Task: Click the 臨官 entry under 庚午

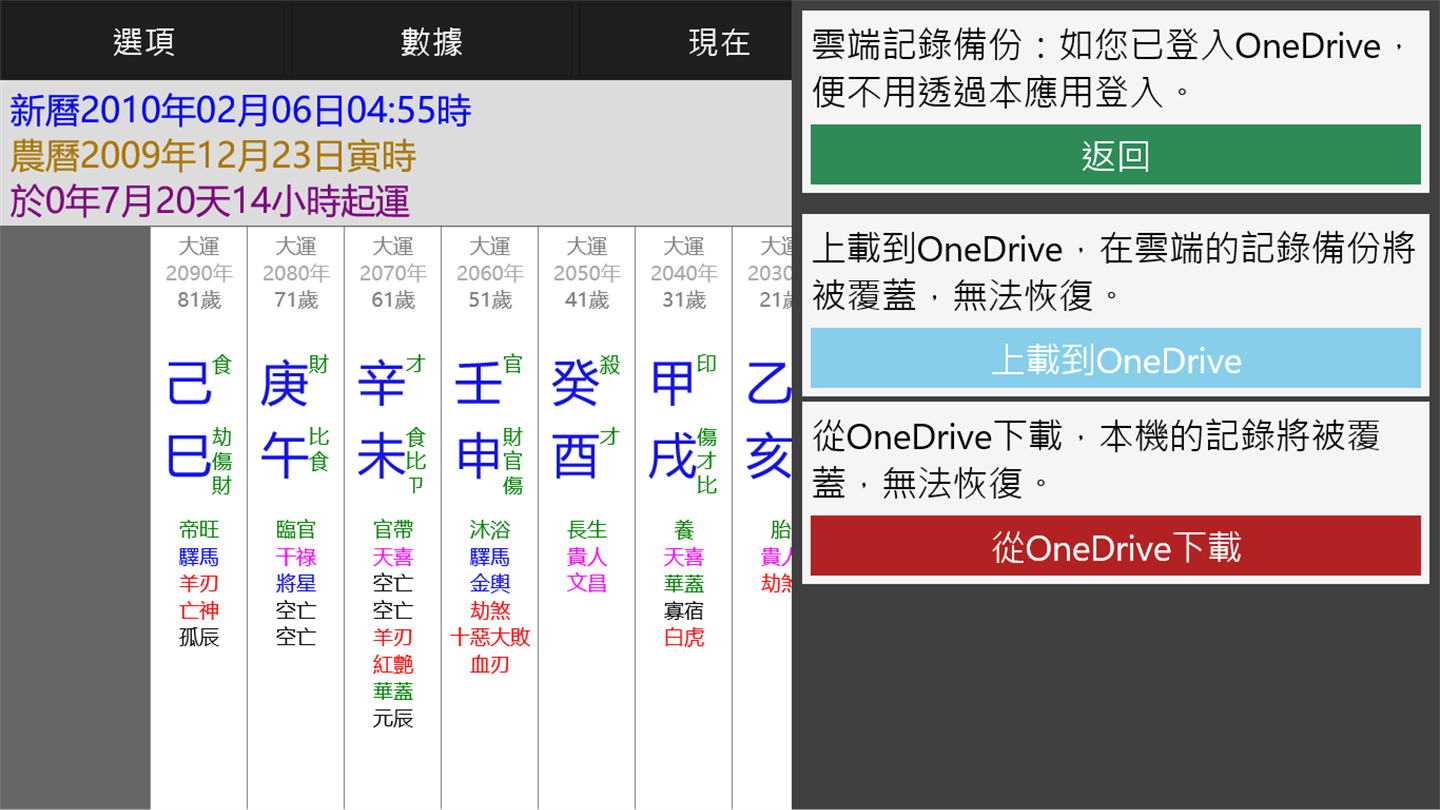Action: 296,530
